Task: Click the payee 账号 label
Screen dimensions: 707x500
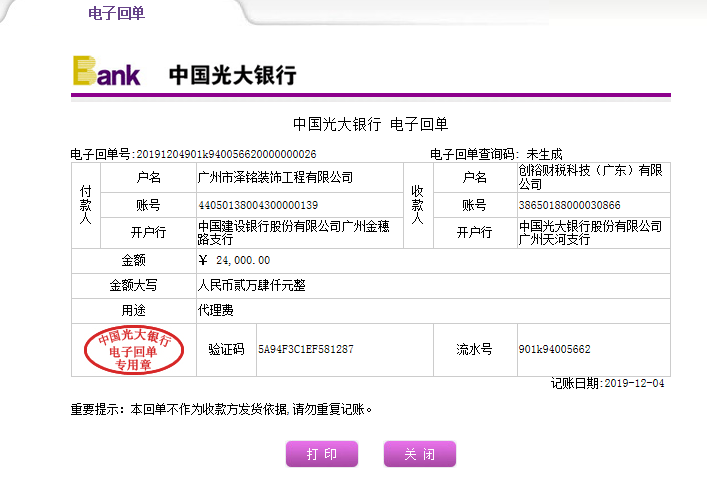Action: [474, 205]
